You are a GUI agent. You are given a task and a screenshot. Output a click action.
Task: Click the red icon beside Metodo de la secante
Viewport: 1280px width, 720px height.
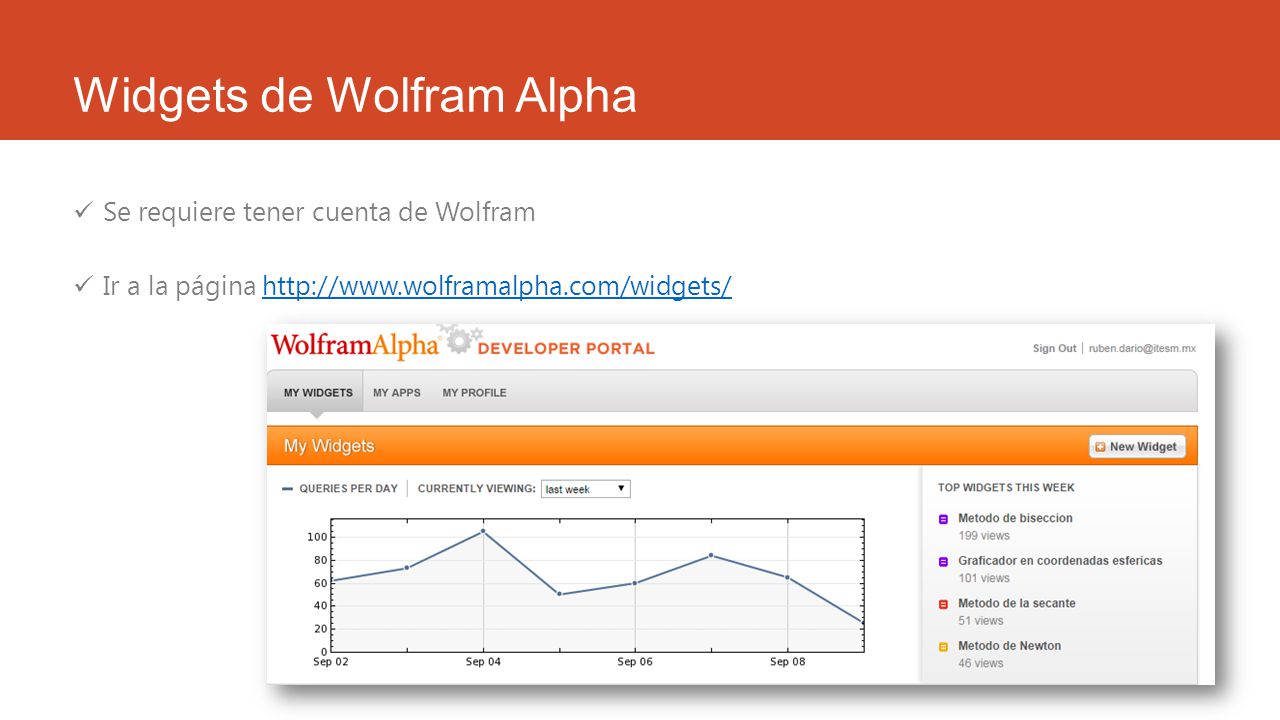[943, 604]
